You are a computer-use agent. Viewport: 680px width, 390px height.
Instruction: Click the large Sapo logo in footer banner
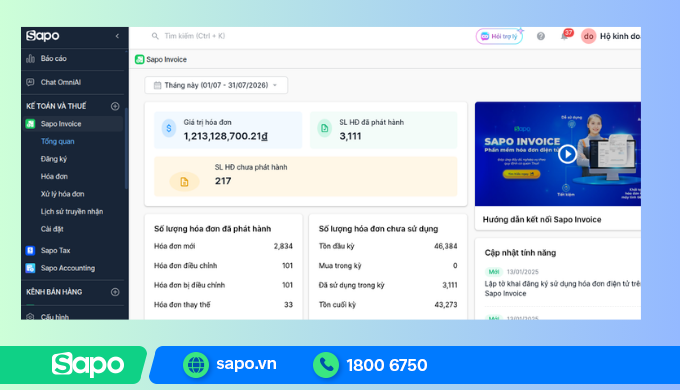(88, 364)
